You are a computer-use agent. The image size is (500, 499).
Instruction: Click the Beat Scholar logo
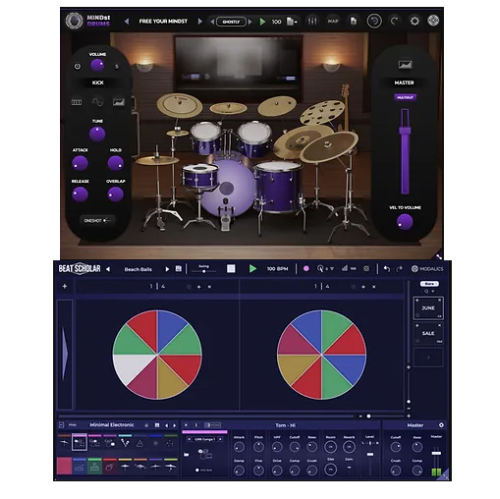click(x=79, y=268)
